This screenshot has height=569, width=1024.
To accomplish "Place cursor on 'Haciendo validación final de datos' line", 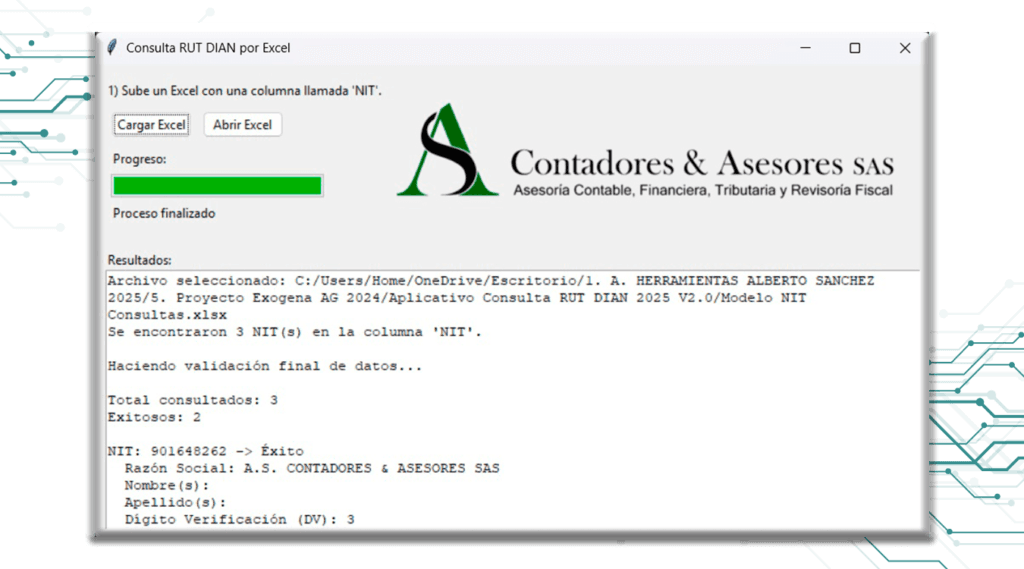I will point(264,366).
